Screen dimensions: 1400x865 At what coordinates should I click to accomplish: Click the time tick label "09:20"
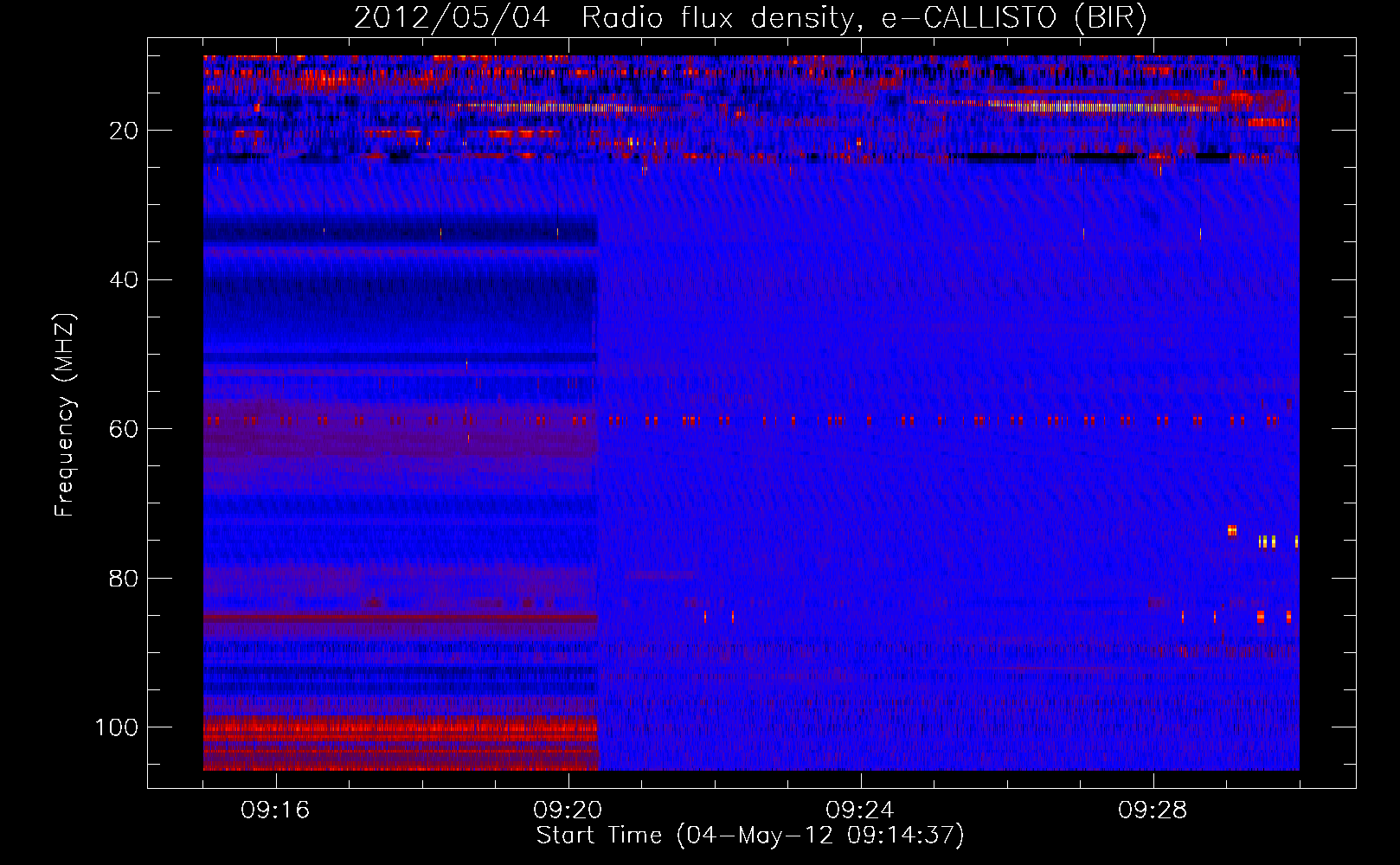point(568,811)
